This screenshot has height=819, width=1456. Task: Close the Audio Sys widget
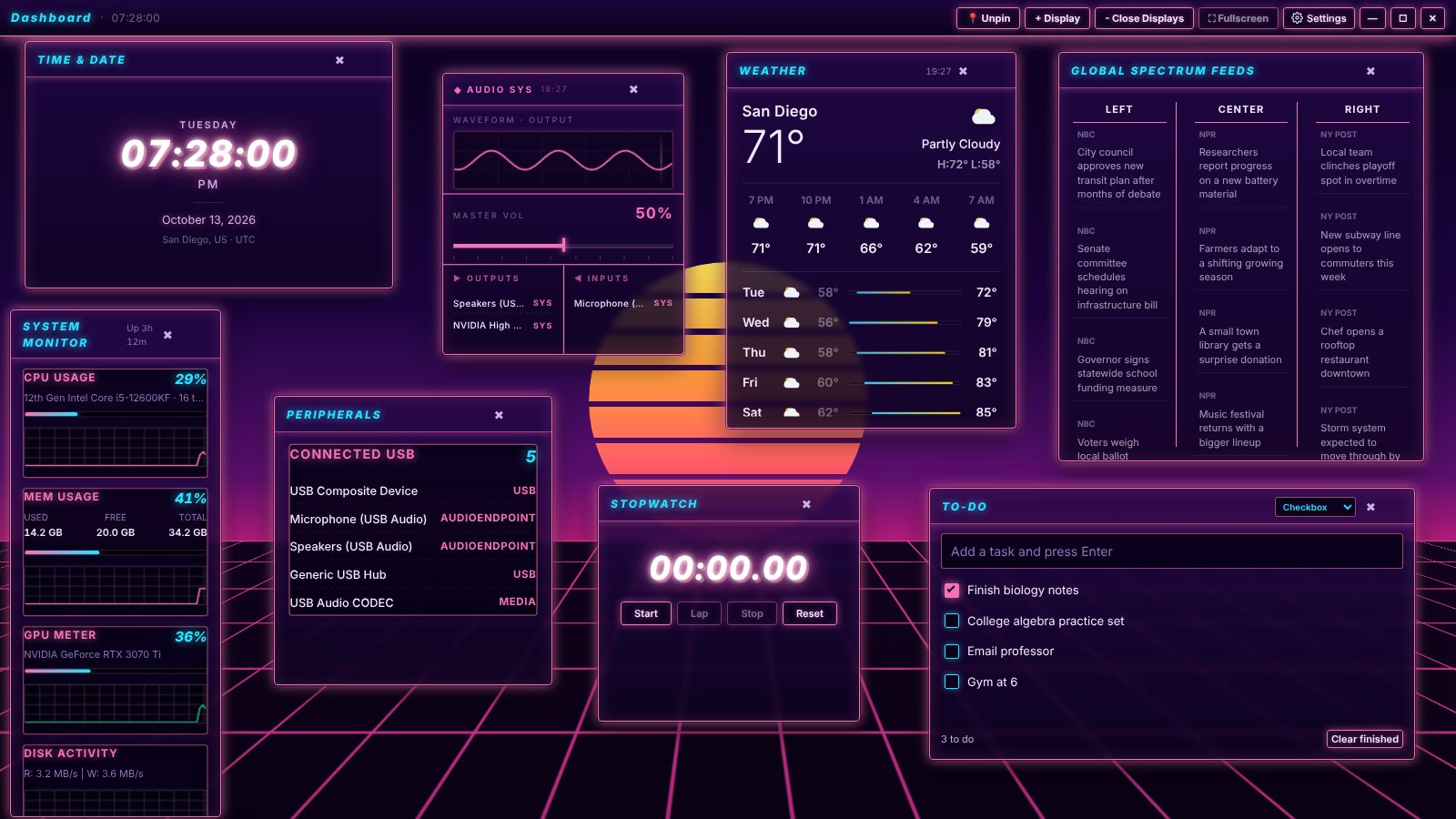[633, 89]
